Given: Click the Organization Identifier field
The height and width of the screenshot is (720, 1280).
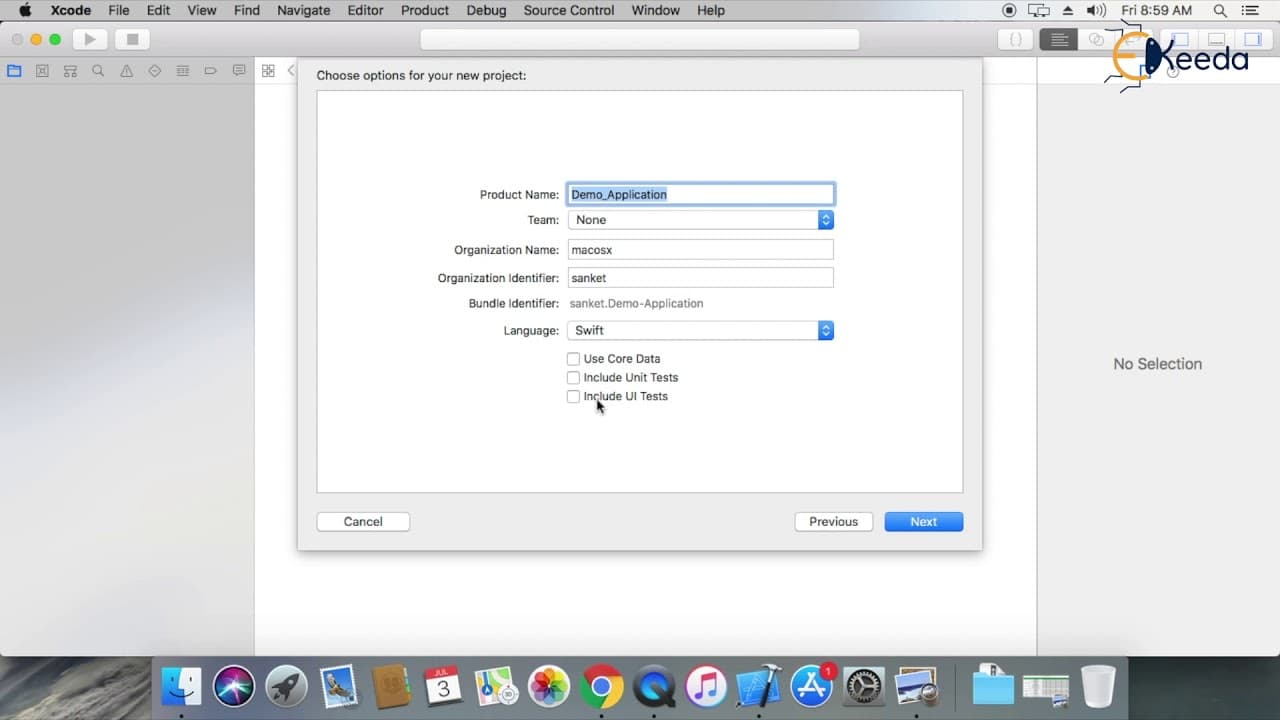Looking at the screenshot, I should point(701,278).
